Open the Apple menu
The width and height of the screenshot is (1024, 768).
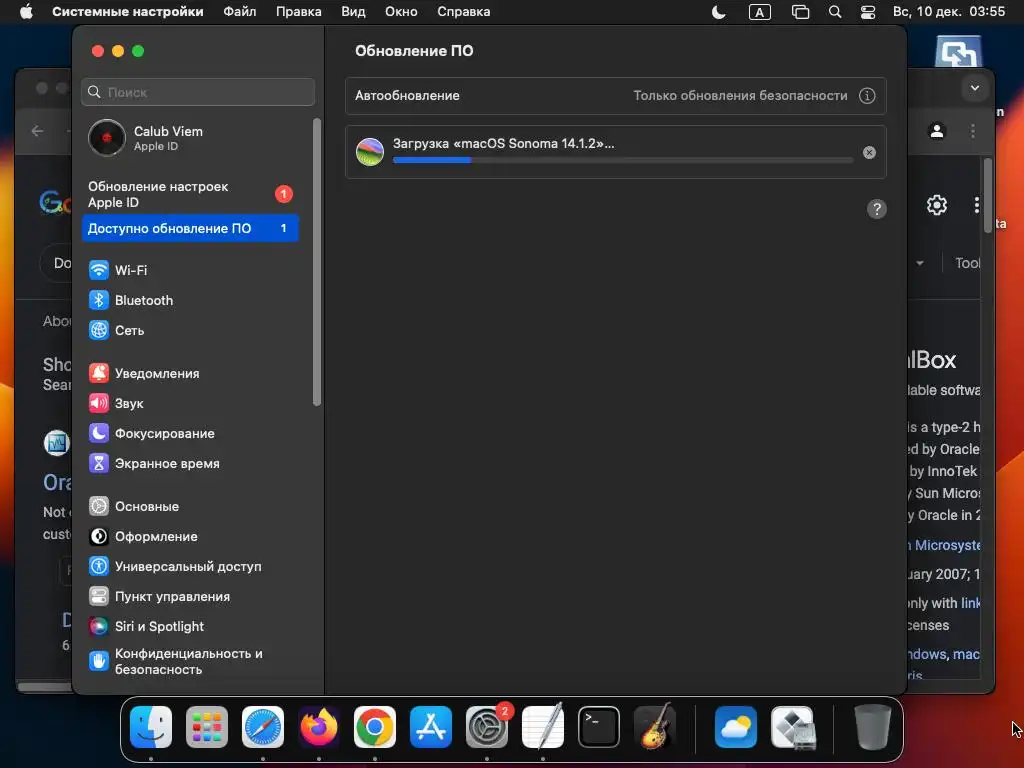[x=26, y=12]
